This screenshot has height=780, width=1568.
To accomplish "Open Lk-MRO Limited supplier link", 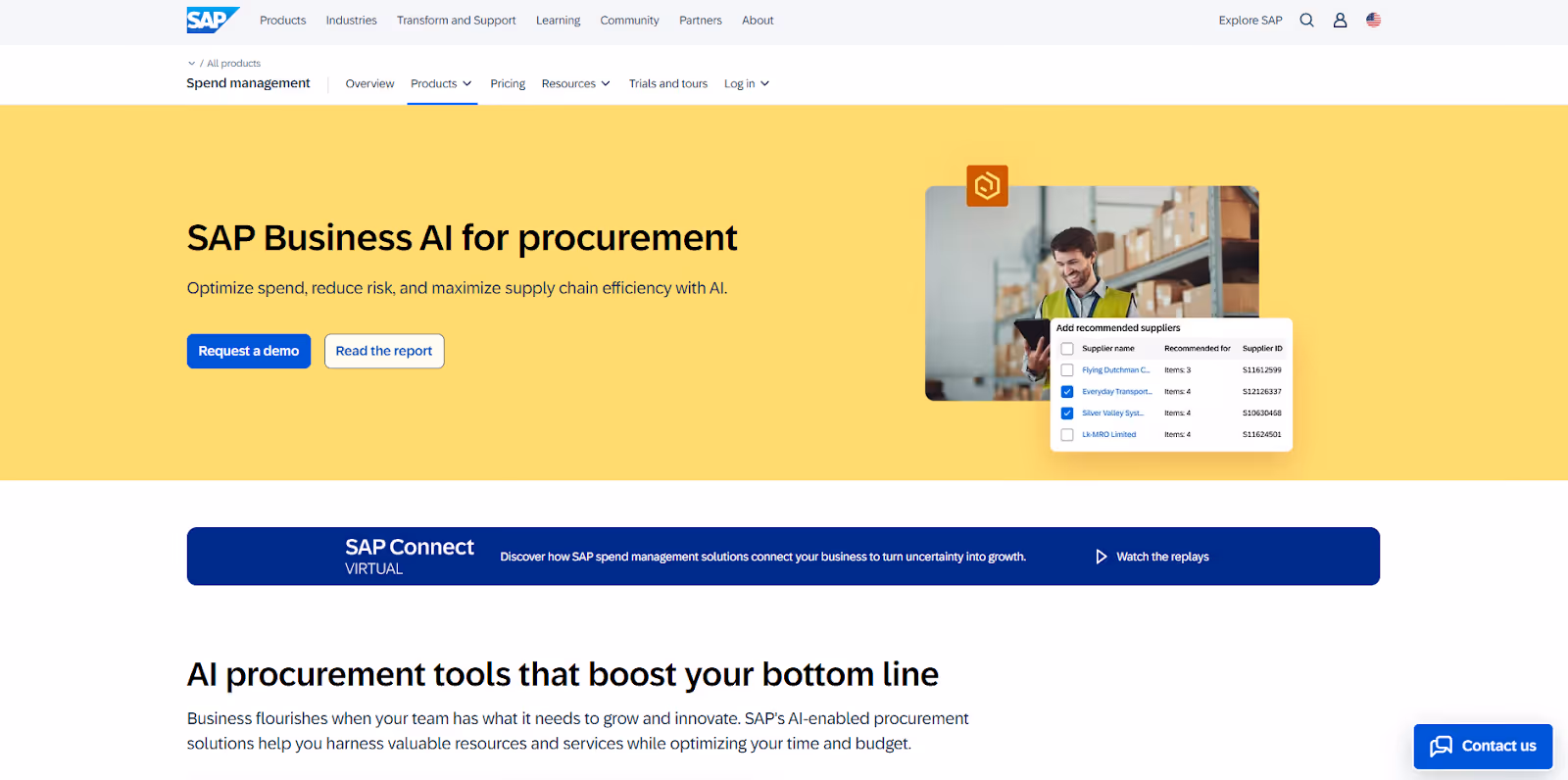I will [1108, 435].
